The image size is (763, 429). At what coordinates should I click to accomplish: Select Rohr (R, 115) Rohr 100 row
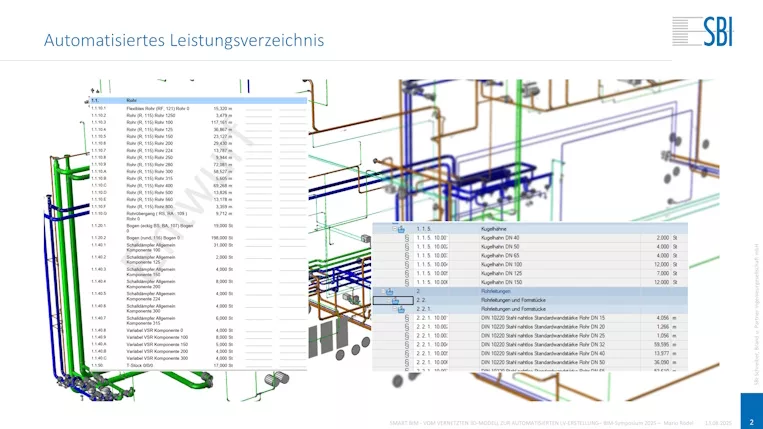coord(199,123)
